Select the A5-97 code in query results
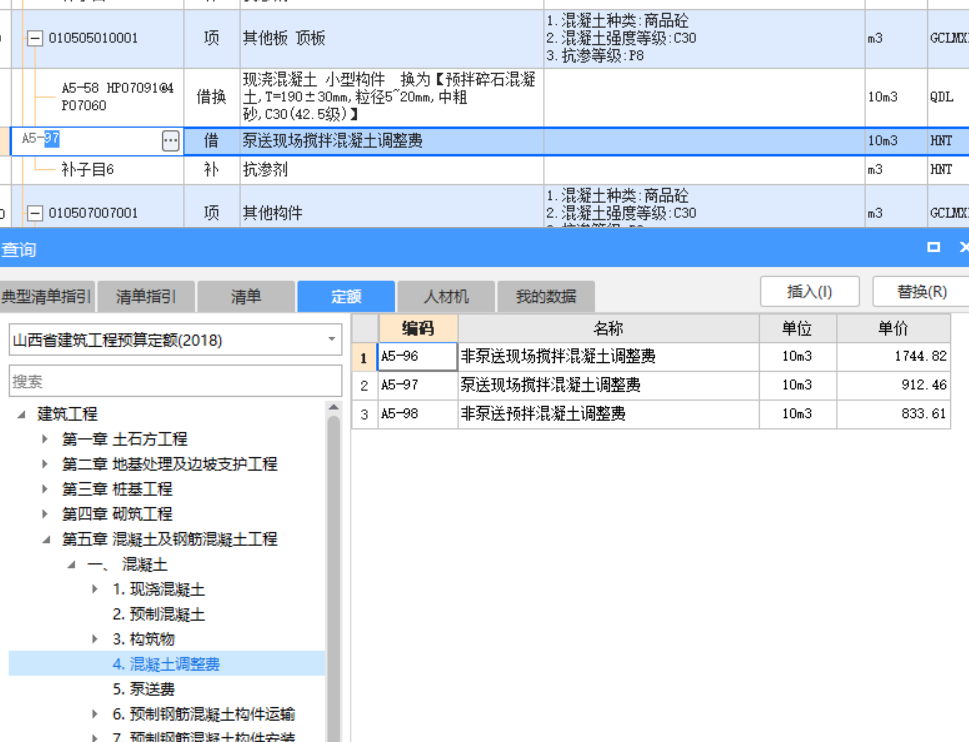The width and height of the screenshot is (969, 742). coord(418,385)
